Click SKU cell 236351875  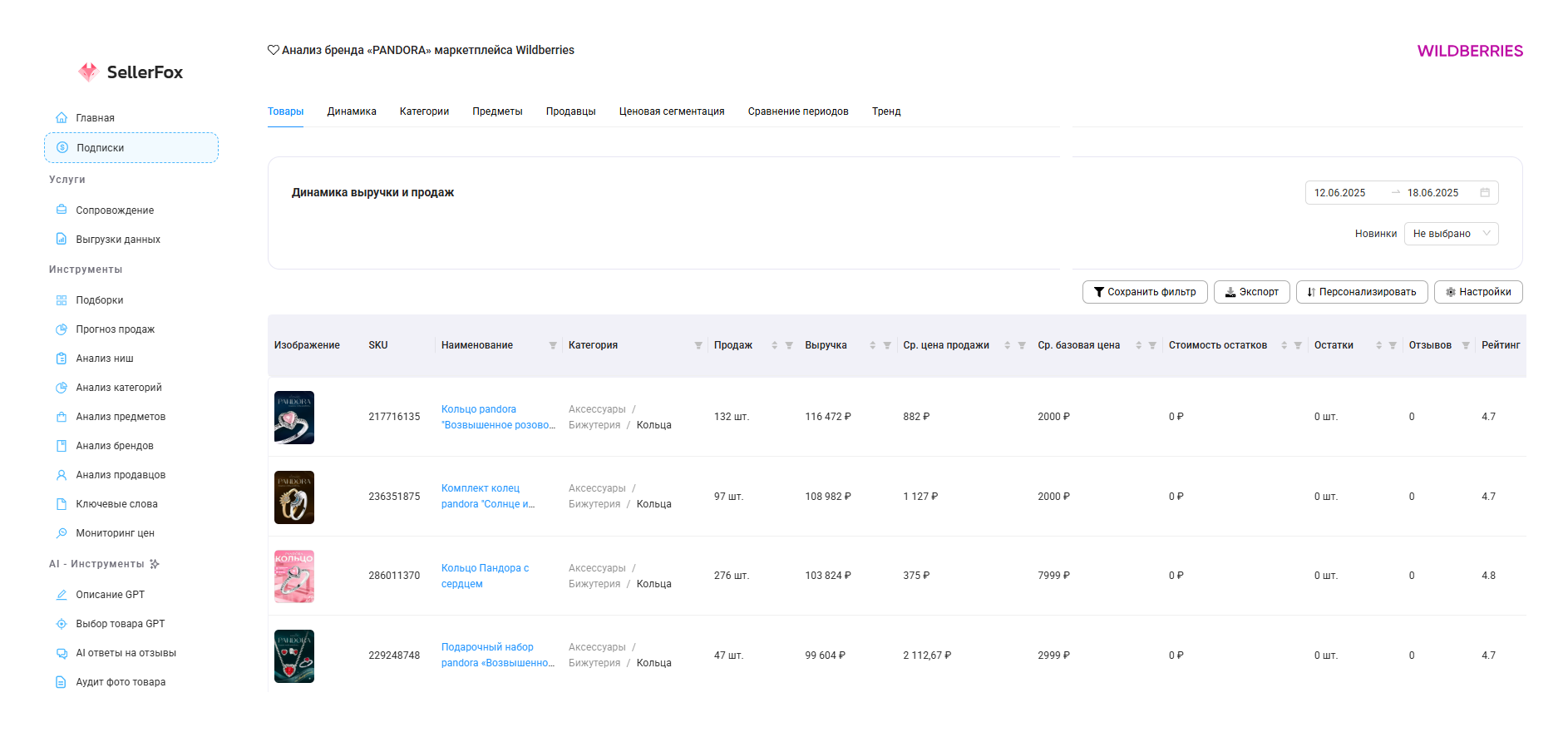(394, 497)
